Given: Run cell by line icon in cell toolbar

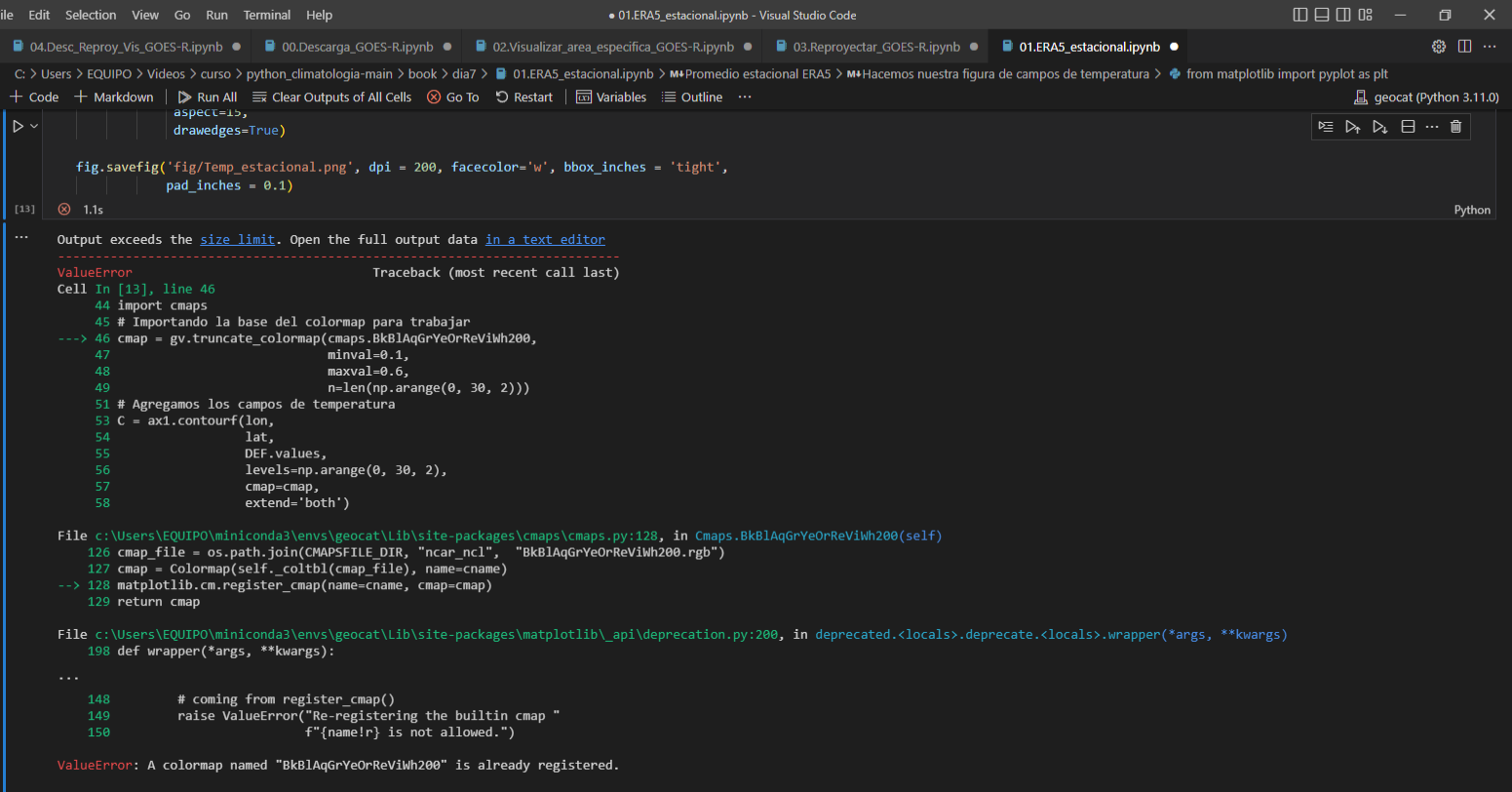Looking at the screenshot, I should pos(1326,126).
